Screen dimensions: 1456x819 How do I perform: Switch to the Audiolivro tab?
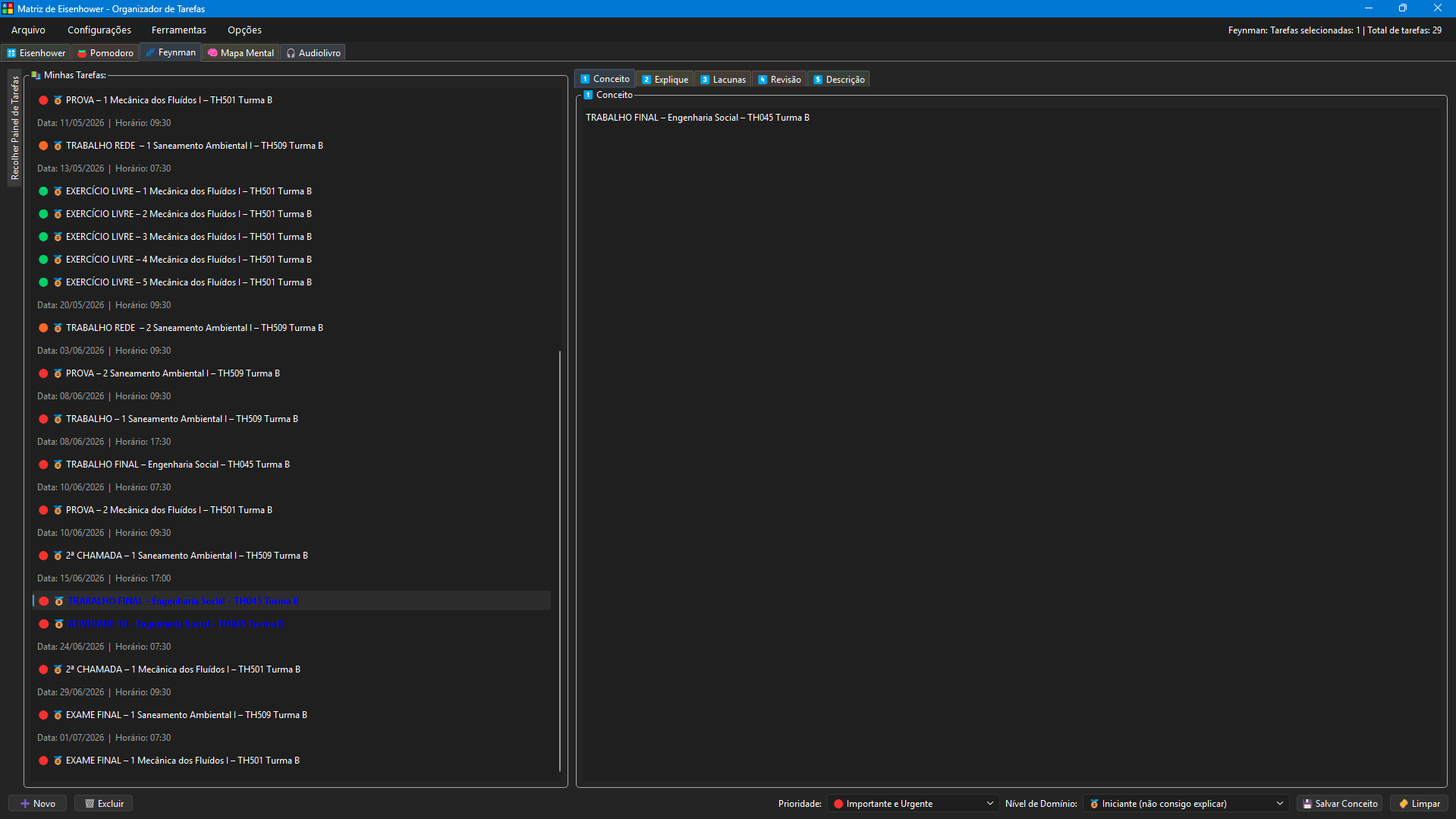coord(313,53)
